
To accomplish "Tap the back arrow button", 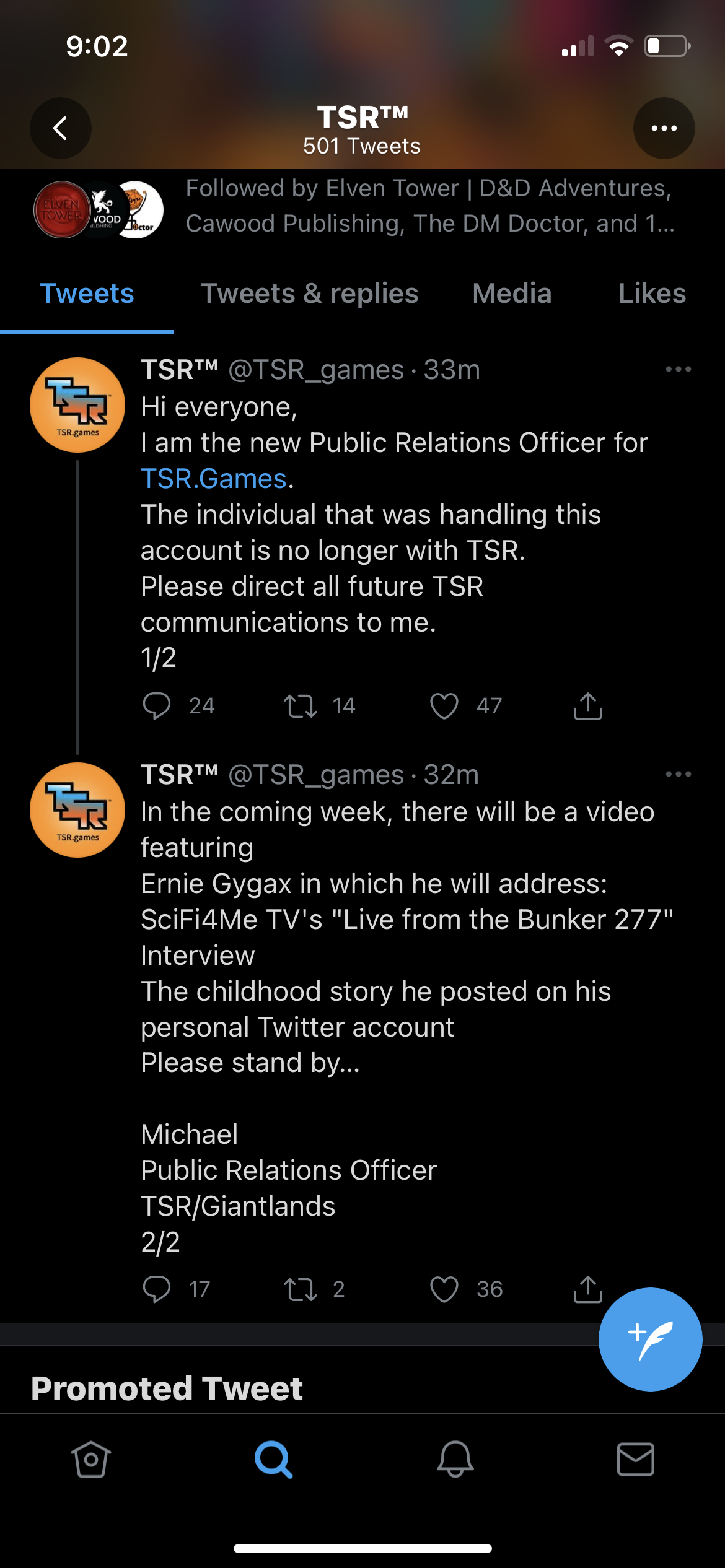I will coord(61,128).
